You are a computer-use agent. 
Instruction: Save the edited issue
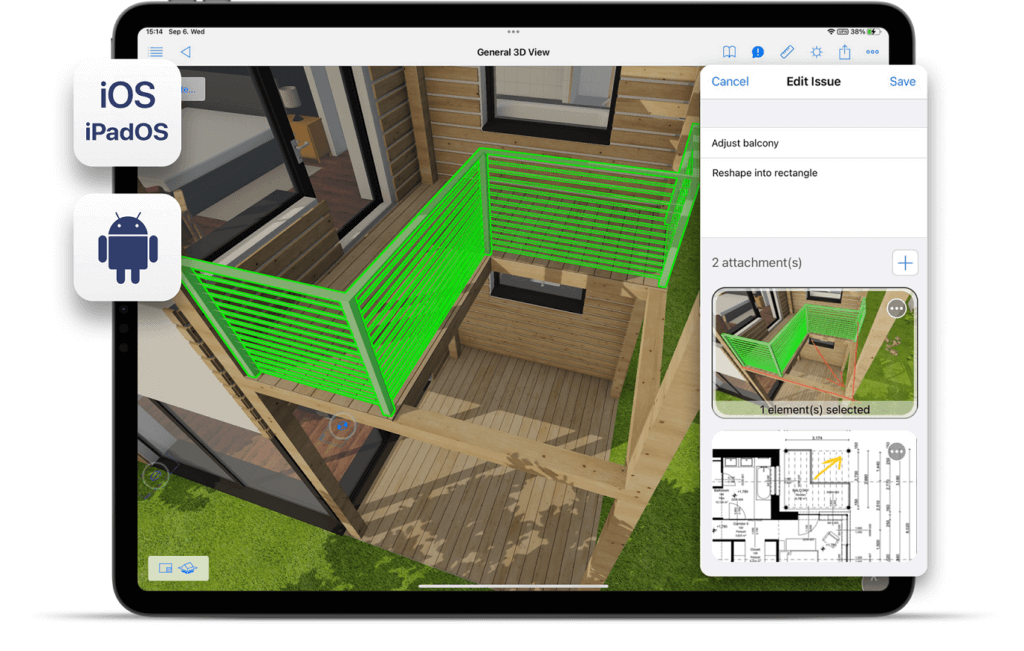(x=902, y=82)
